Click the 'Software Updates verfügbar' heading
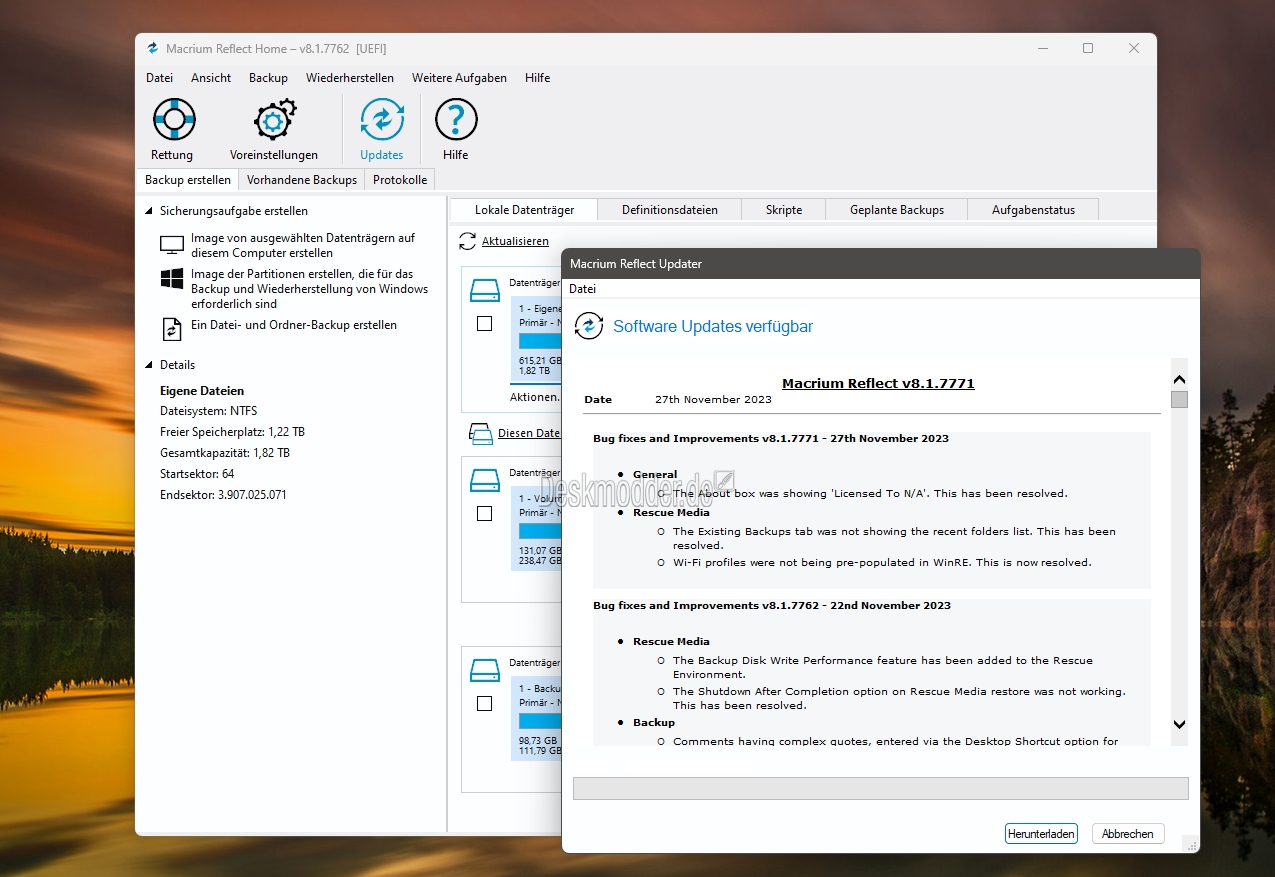This screenshot has width=1275, height=877. tap(713, 327)
